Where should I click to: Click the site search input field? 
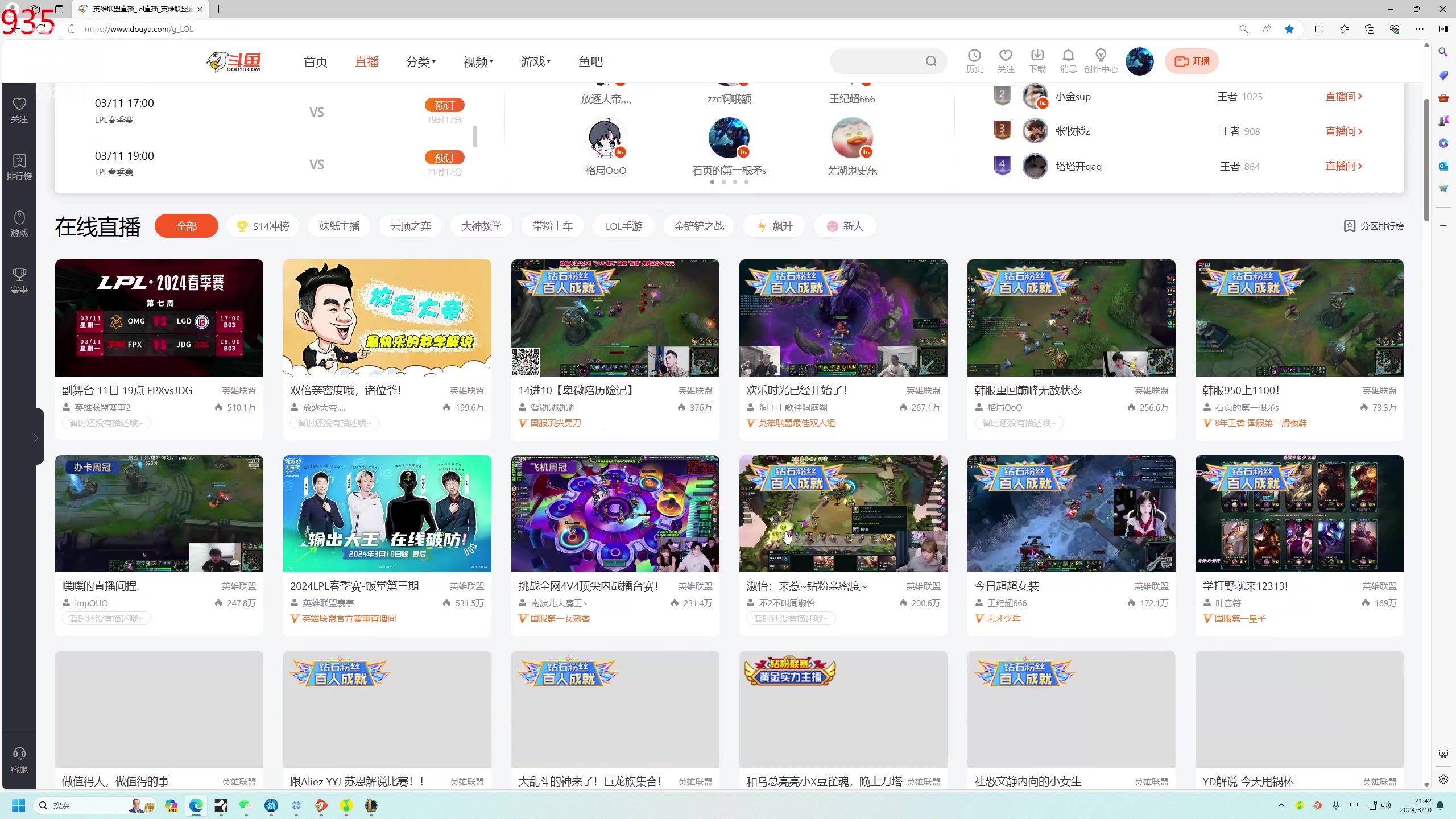coord(877,61)
